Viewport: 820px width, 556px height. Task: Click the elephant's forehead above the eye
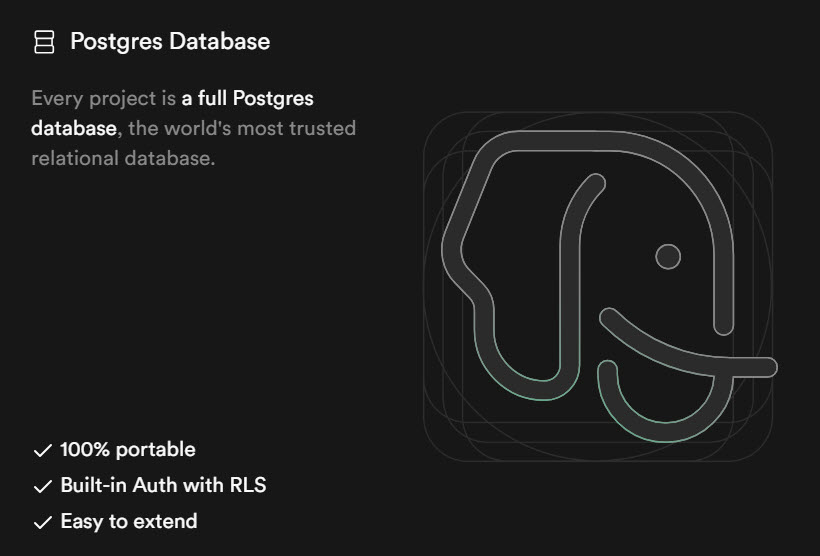click(x=660, y=200)
